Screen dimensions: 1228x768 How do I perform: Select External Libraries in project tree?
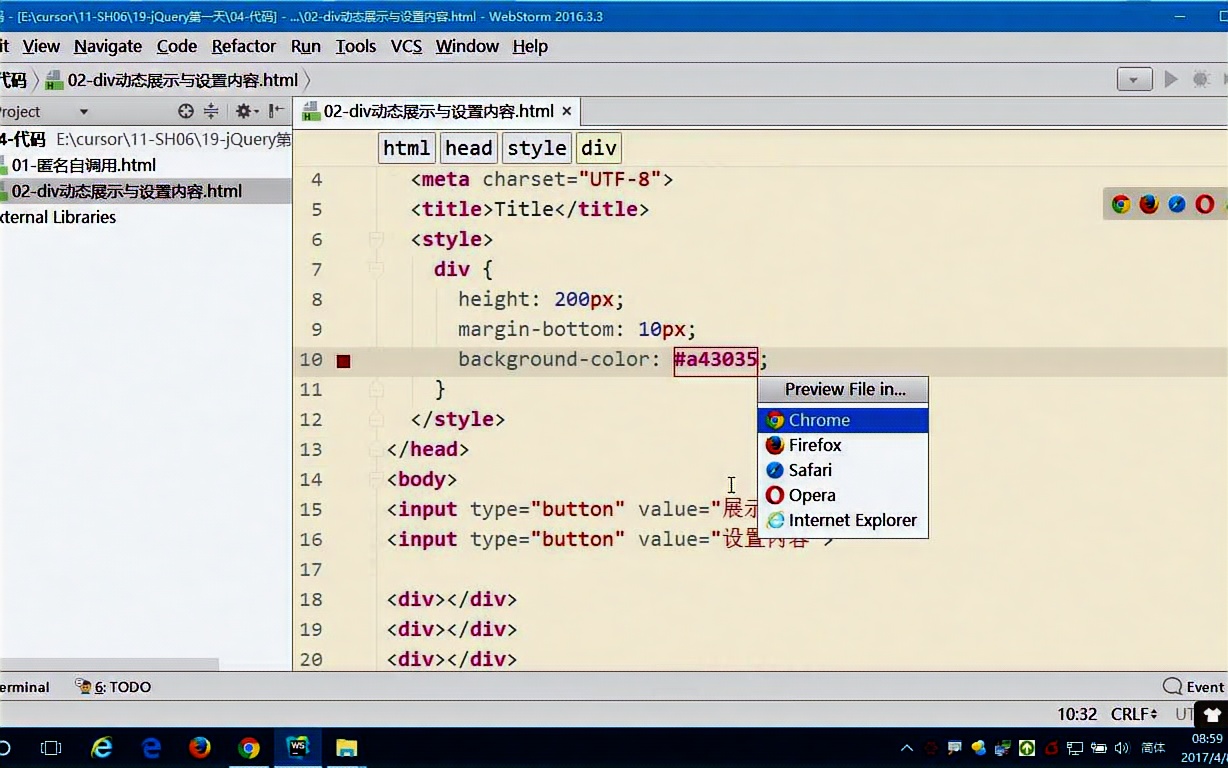58,217
